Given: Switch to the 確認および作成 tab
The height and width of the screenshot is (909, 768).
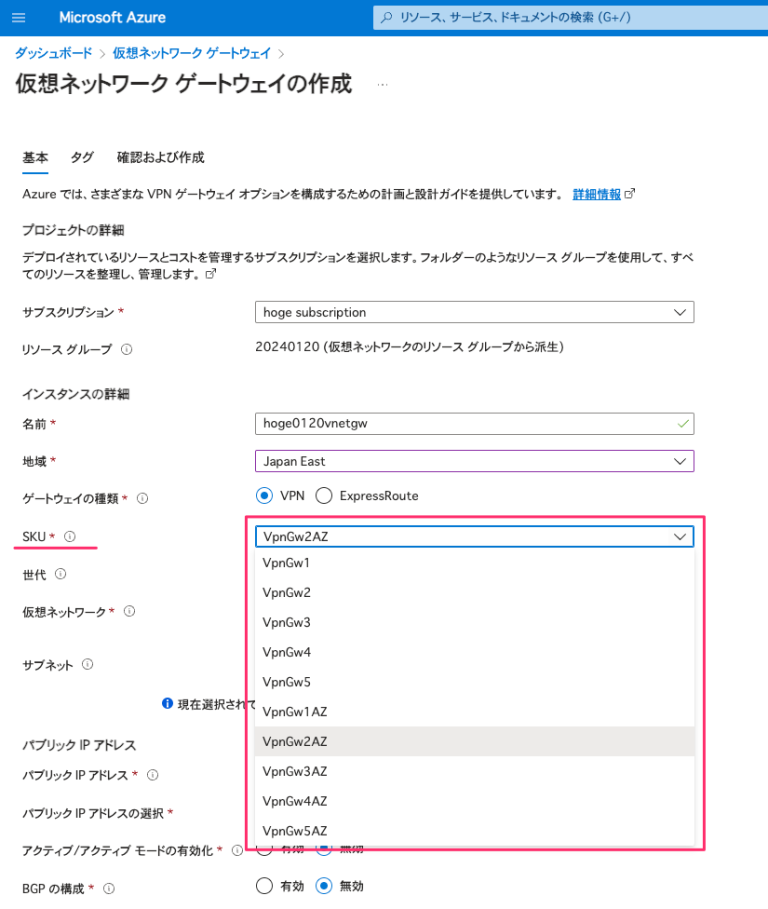Looking at the screenshot, I should point(161,158).
